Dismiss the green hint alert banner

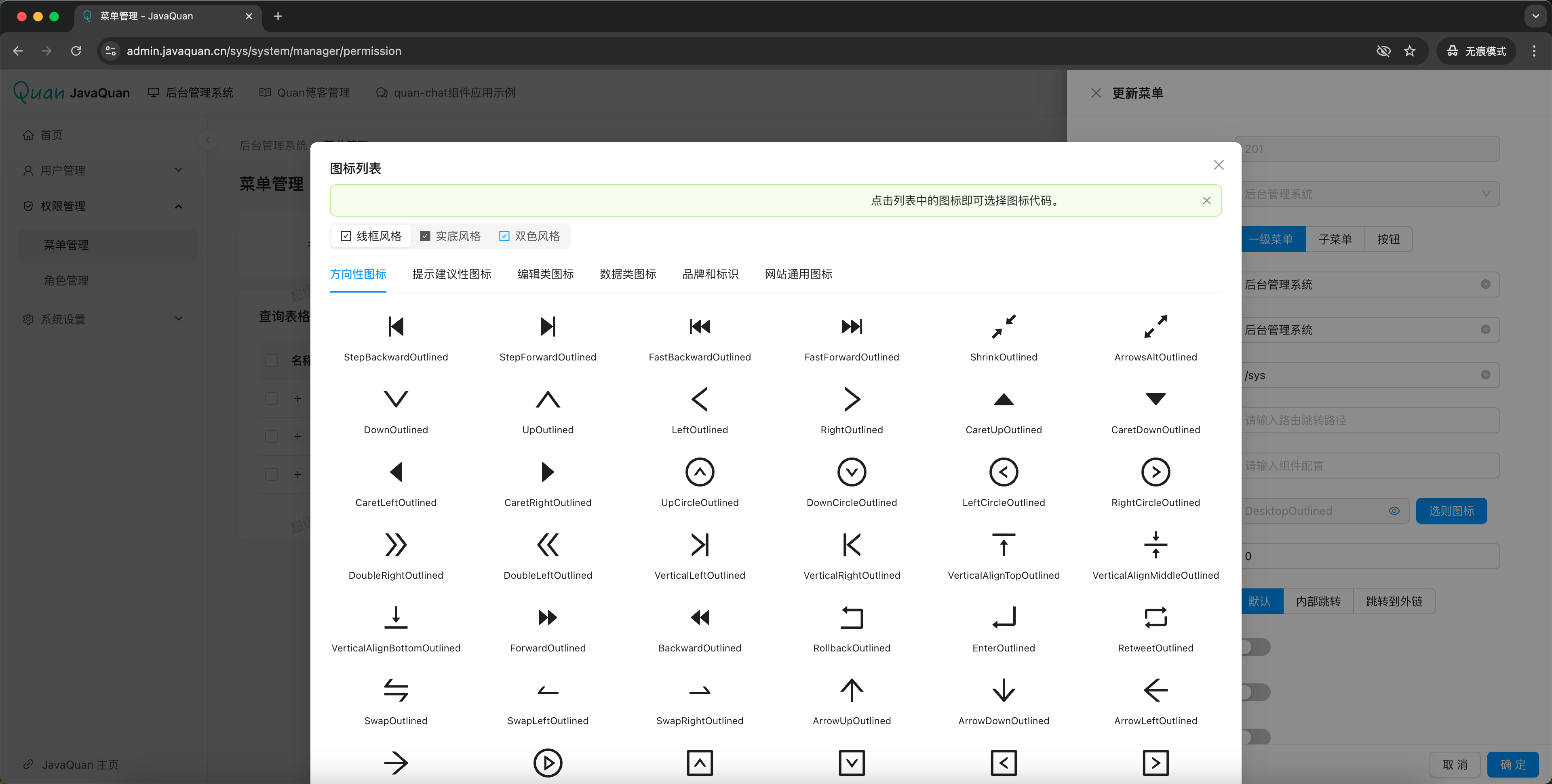(x=1206, y=201)
